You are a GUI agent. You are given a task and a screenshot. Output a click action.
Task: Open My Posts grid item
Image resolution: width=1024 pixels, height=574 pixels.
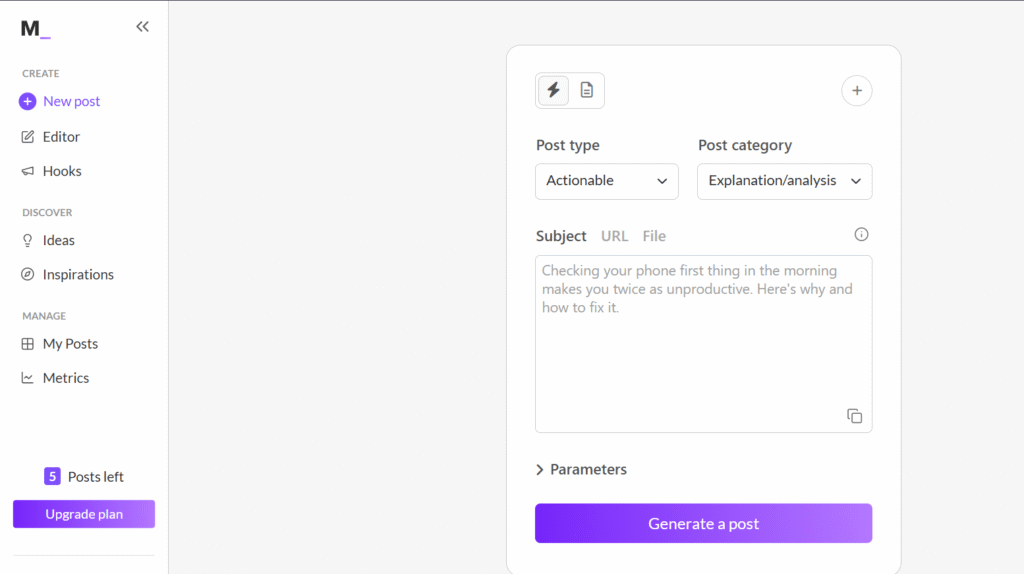[59, 343]
